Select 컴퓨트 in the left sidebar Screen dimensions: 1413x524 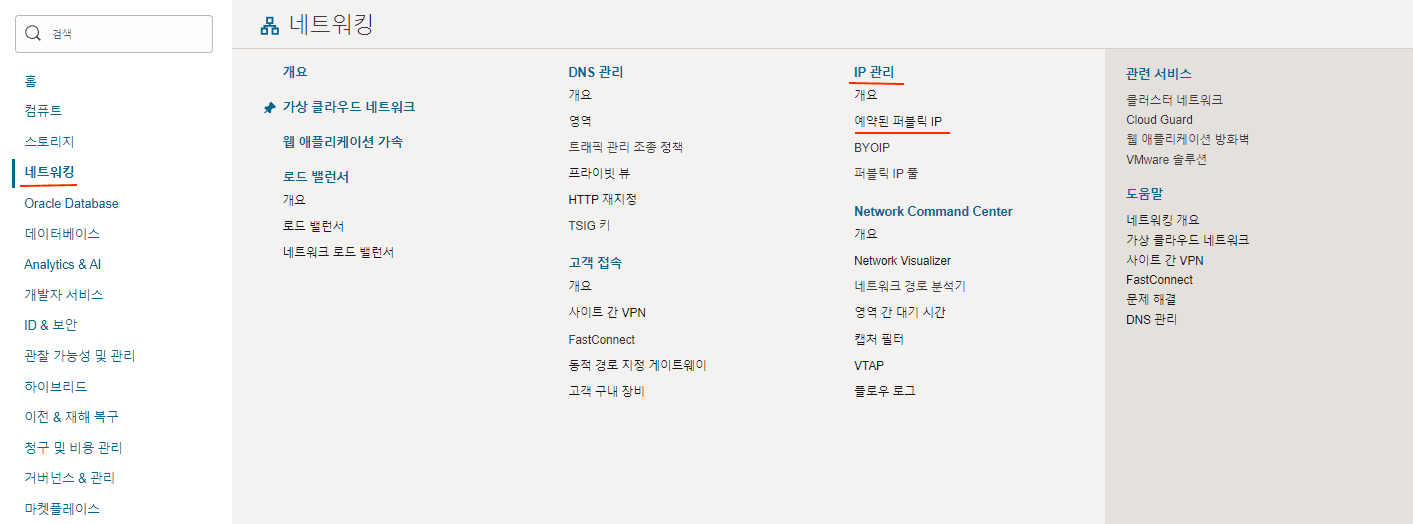click(x=43, y=110)
